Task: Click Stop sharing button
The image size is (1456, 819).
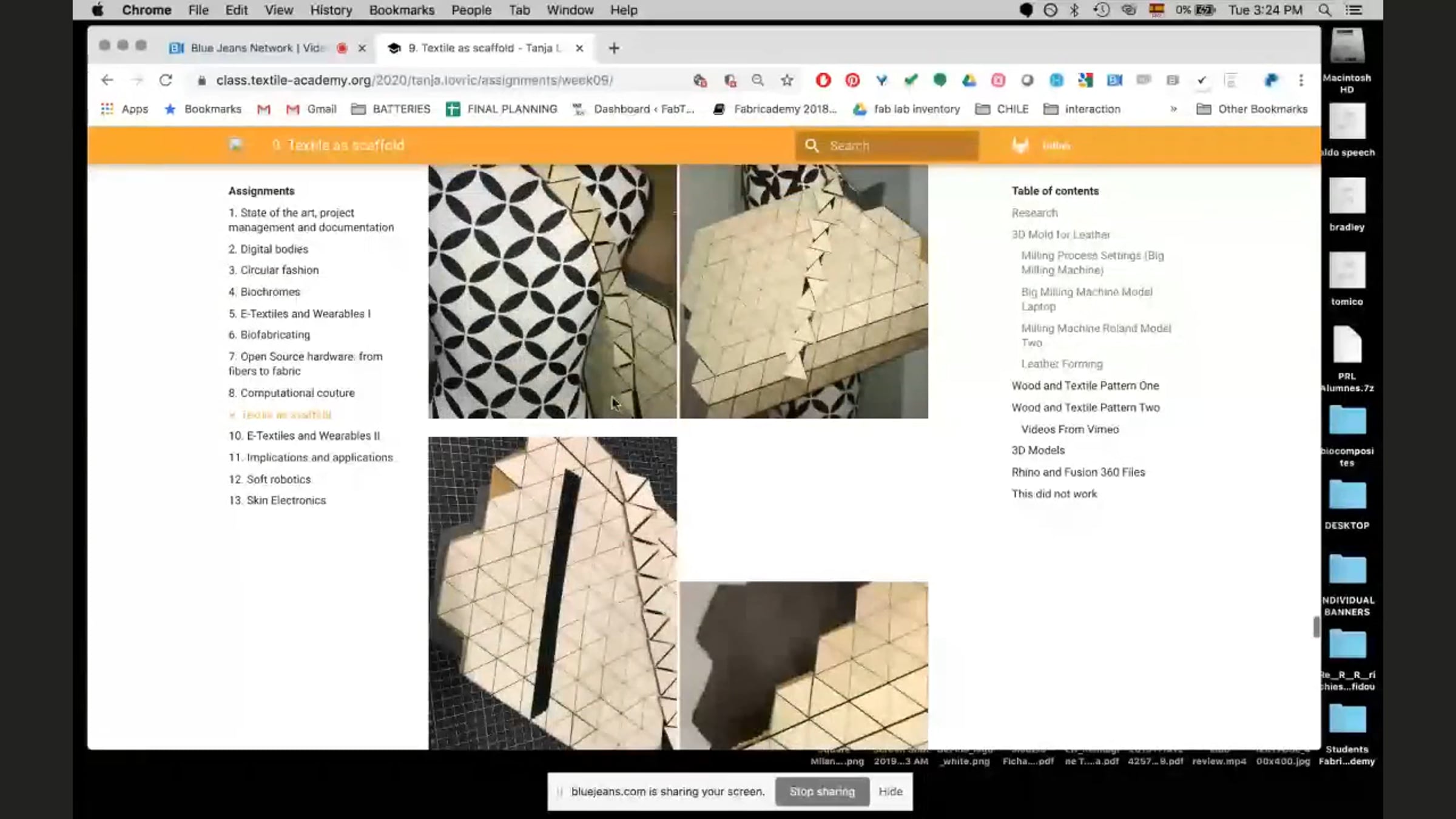Action: (822, 791)
